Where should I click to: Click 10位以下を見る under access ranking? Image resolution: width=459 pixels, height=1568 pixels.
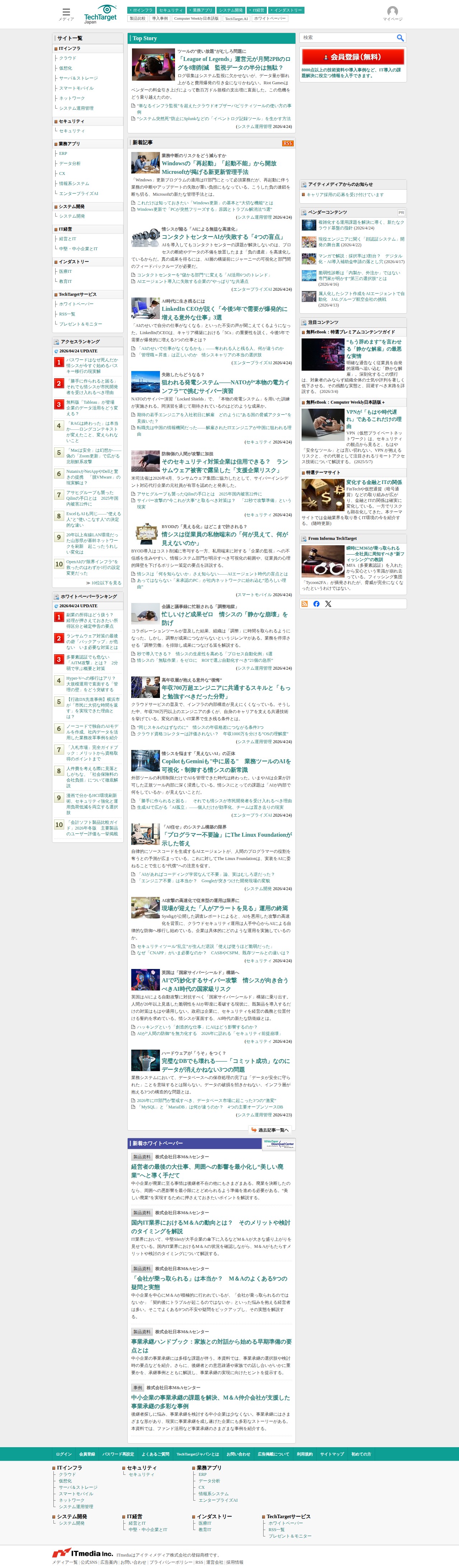coord(107,583)
